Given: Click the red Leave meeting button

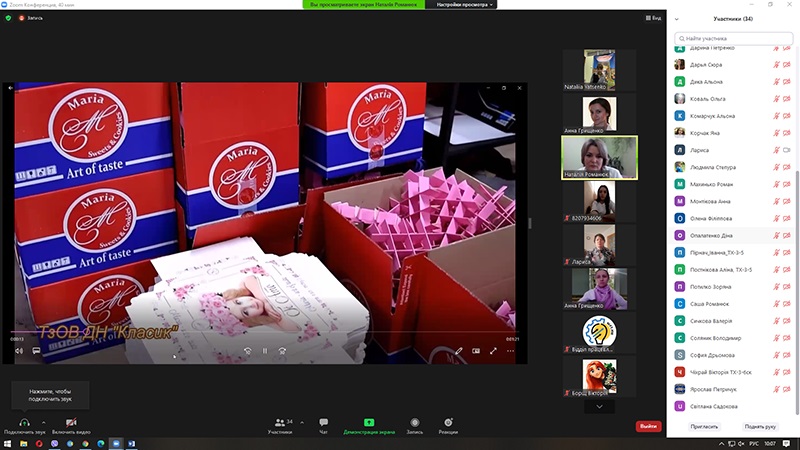Looking at the screenshot, I should pos(648,426).
